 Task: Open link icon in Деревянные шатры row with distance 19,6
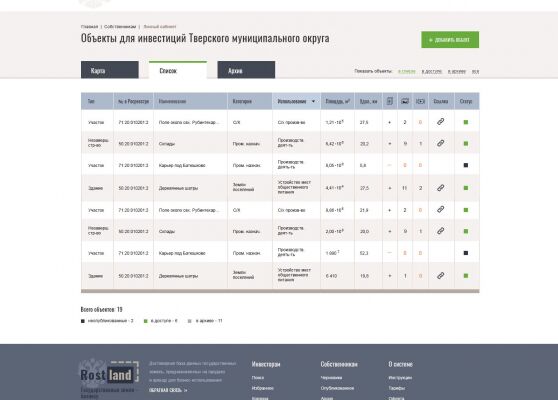pyautogui.click(x=441, y=275)
